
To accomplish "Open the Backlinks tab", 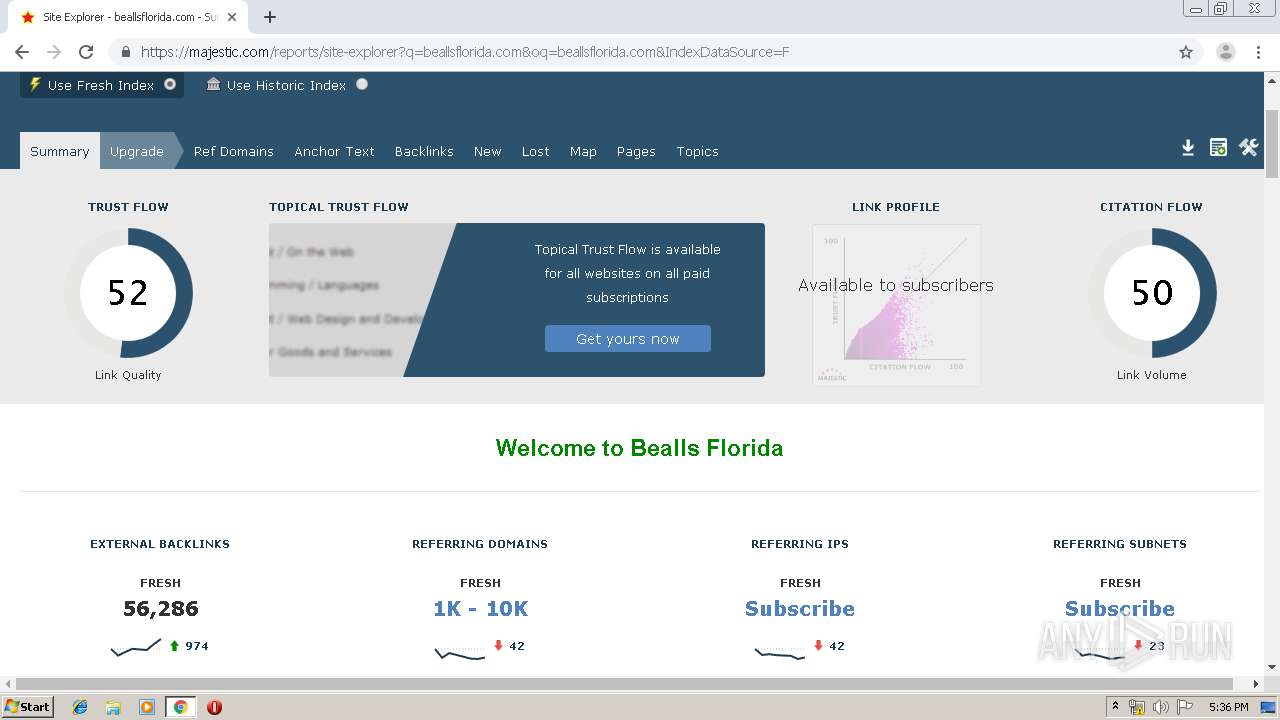I will click(424, 151).
